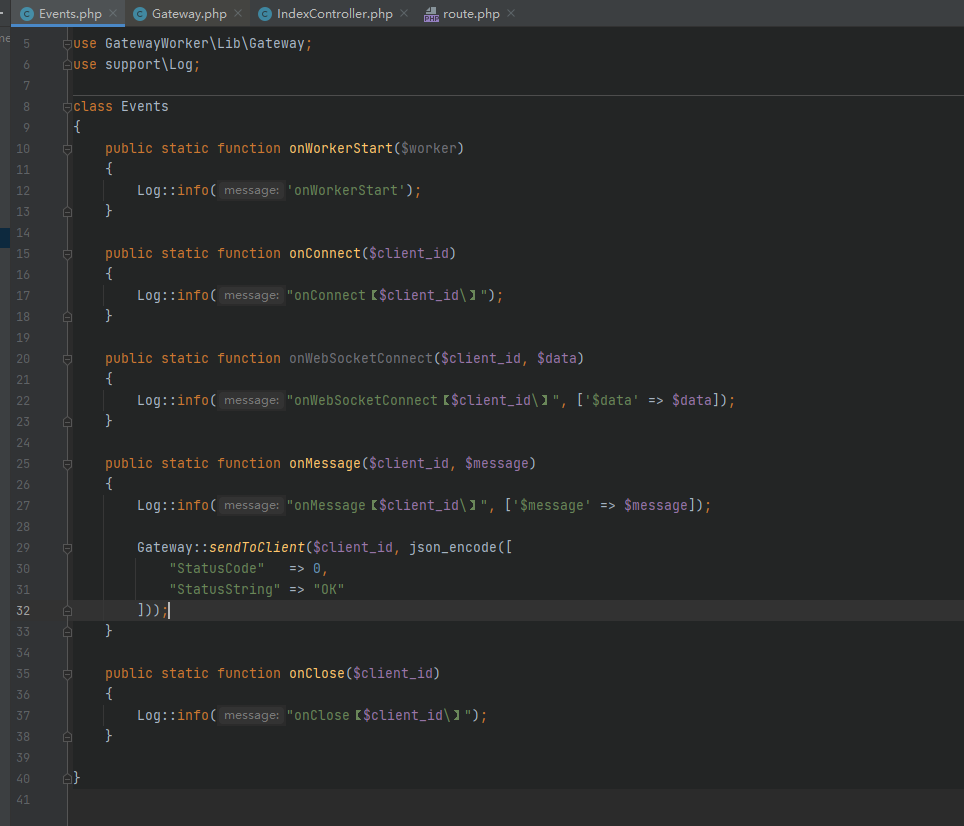
Task: Click the sendToClient method call
Action: tap(257, 548)
